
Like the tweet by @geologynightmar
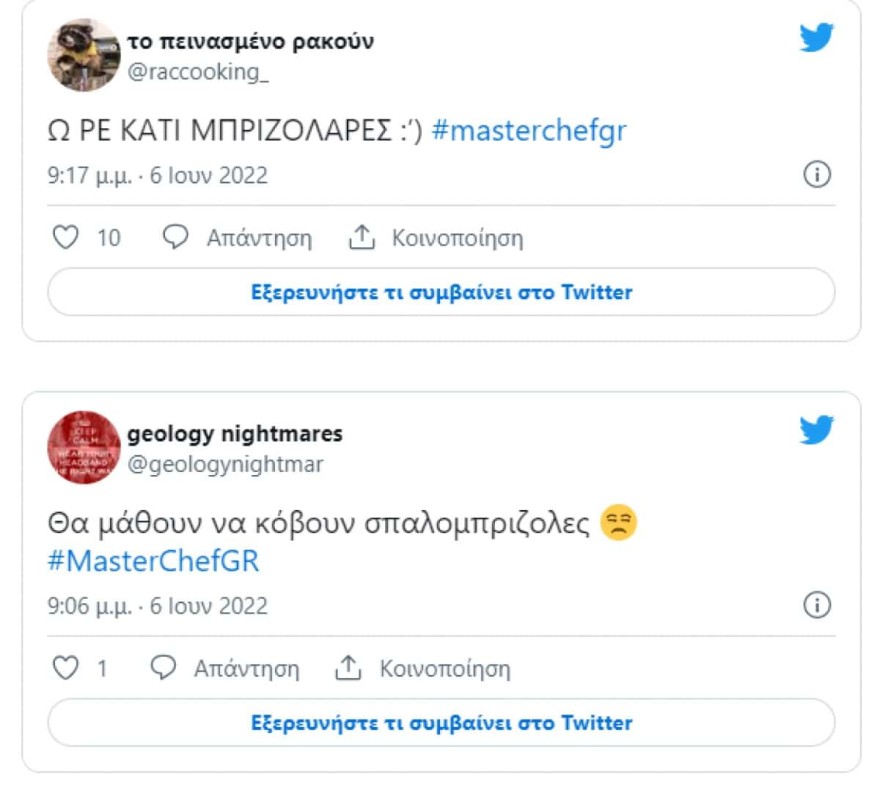(66, 665)
